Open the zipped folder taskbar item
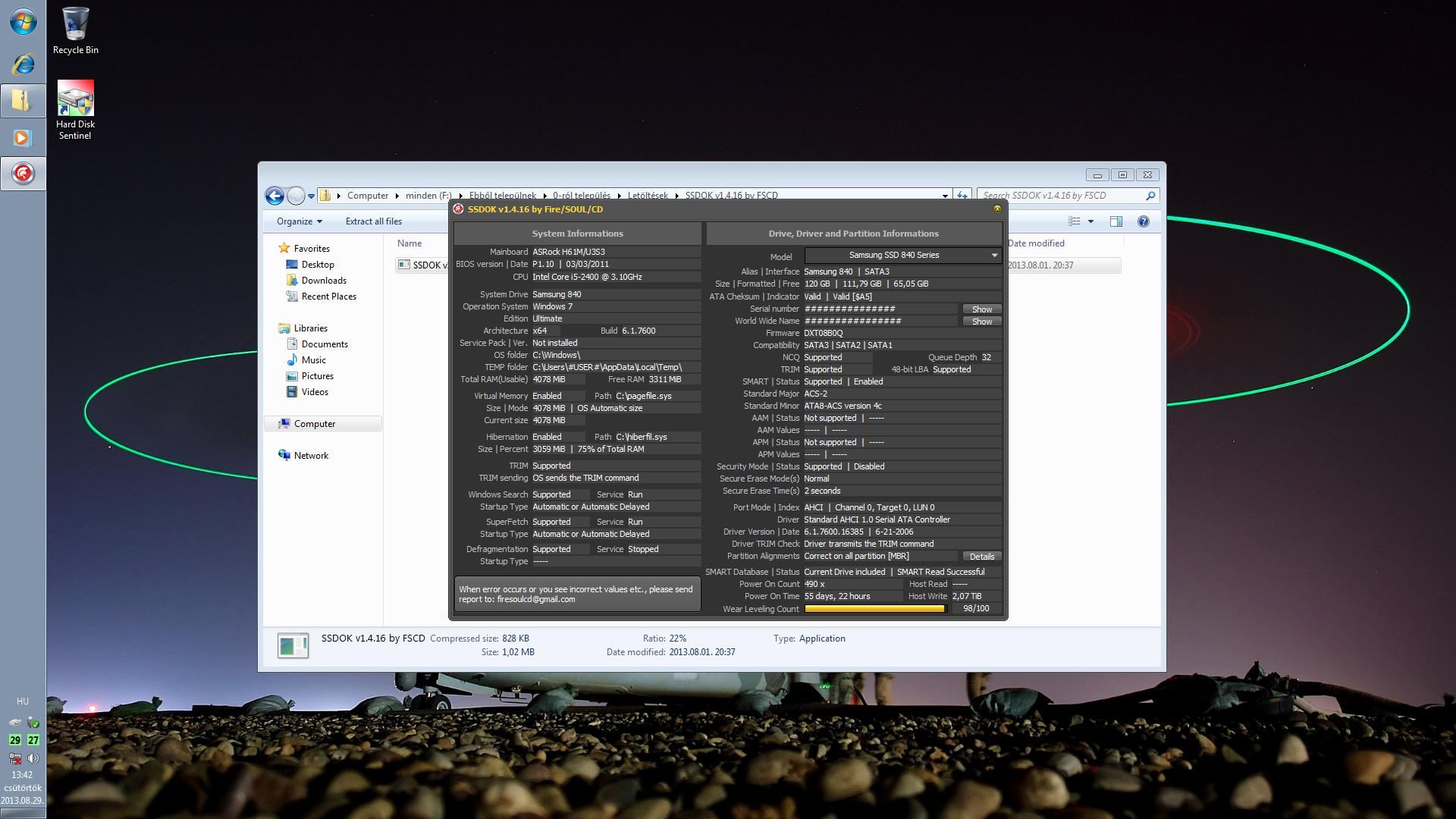The width and height of the screenshot is (1456, 819). [x=23, y=101]
